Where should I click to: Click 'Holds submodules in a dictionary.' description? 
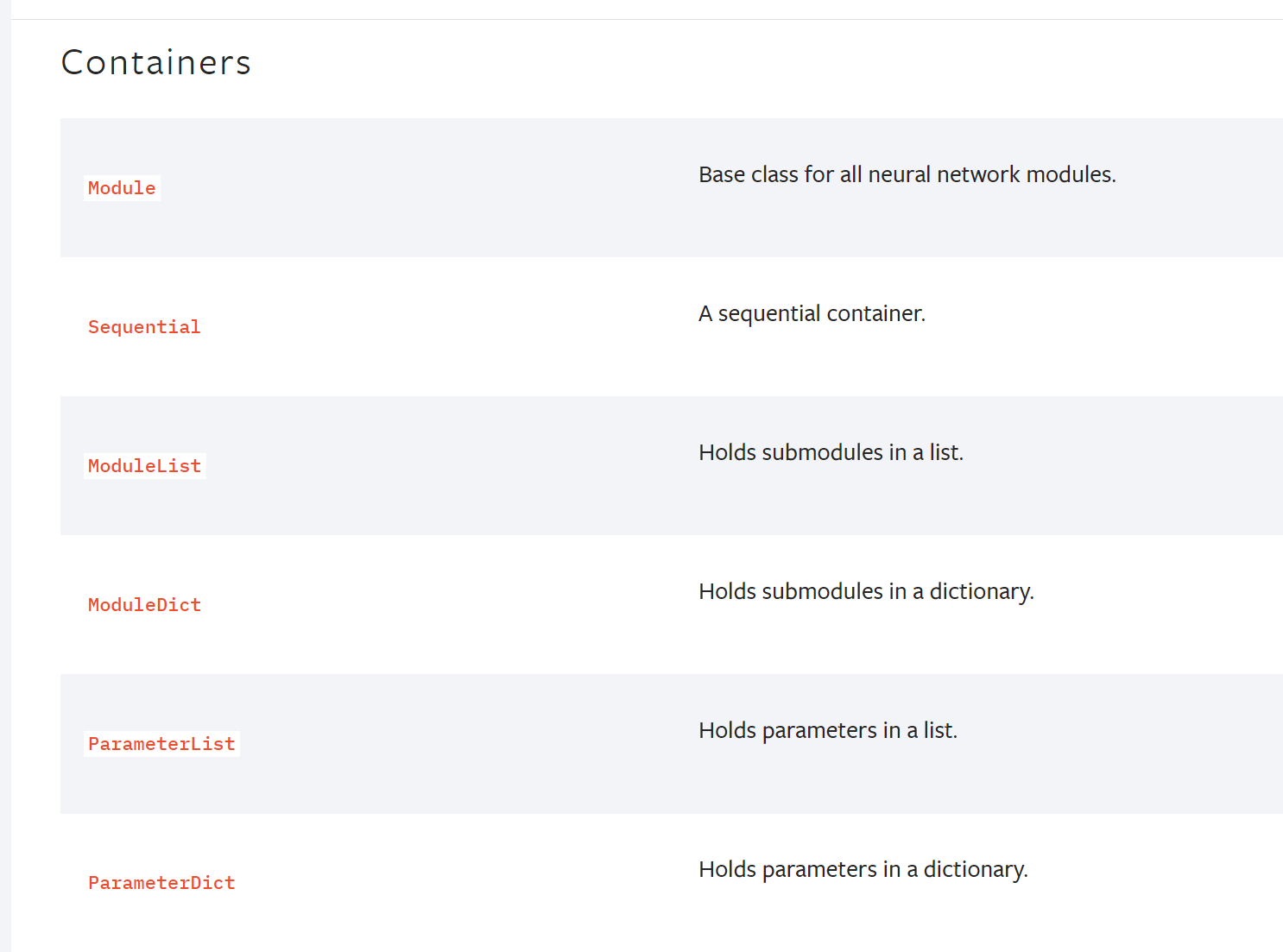[866, 591]
